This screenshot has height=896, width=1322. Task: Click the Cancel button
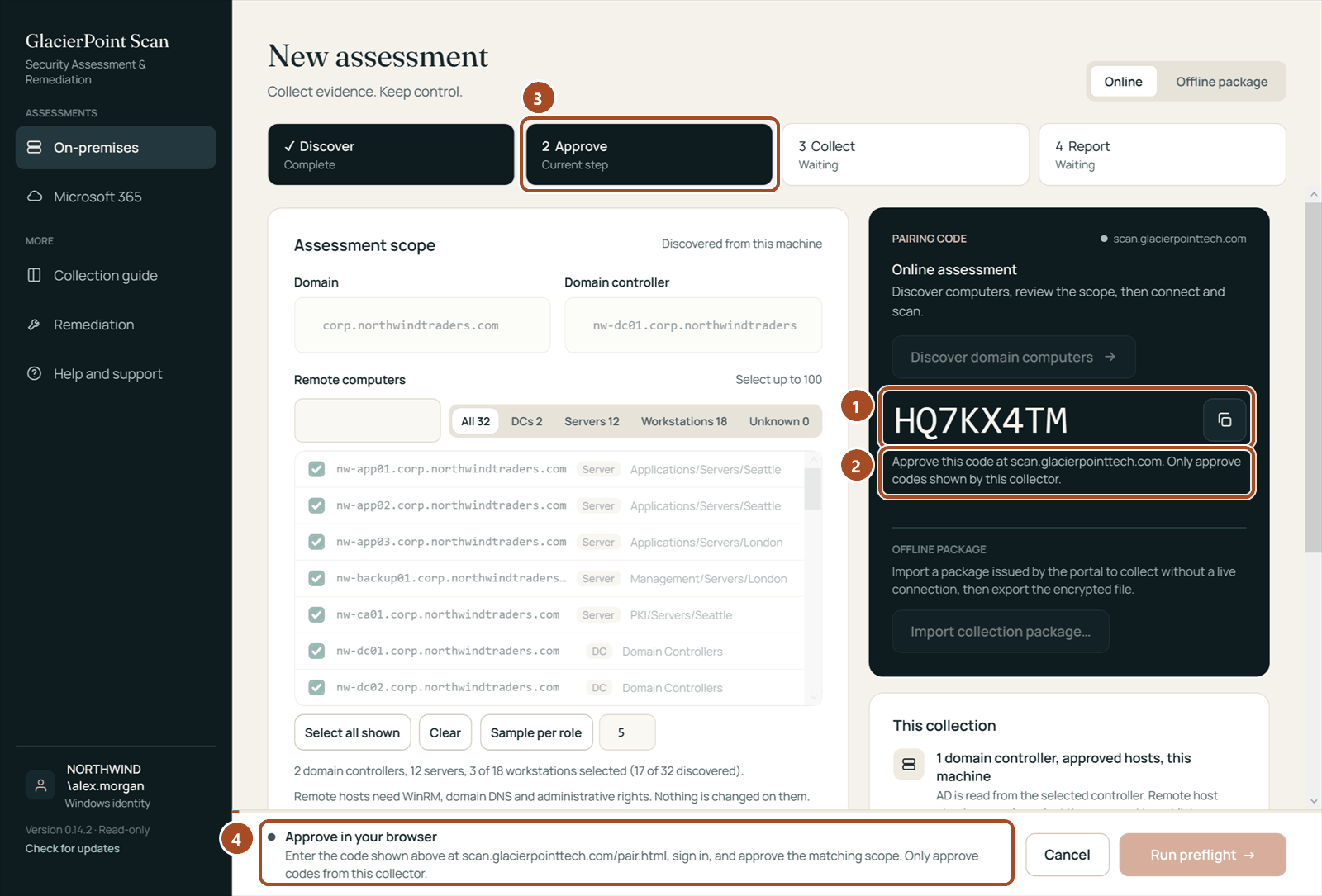coord(1067,855)
